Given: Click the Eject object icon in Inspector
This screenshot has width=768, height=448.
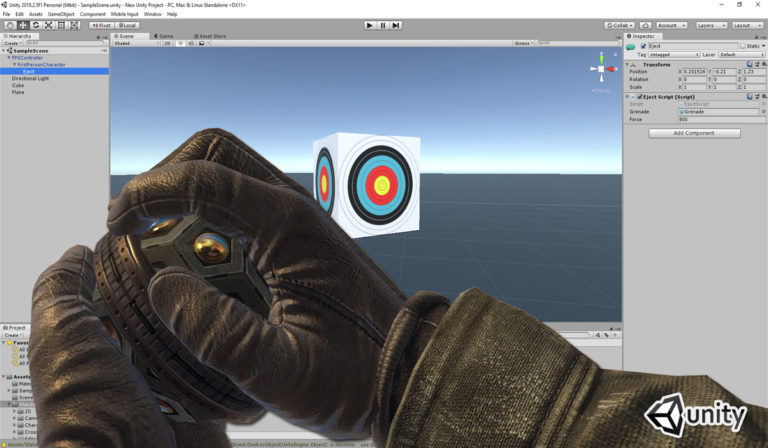Looking at the screenshot, I should [630, 47].
